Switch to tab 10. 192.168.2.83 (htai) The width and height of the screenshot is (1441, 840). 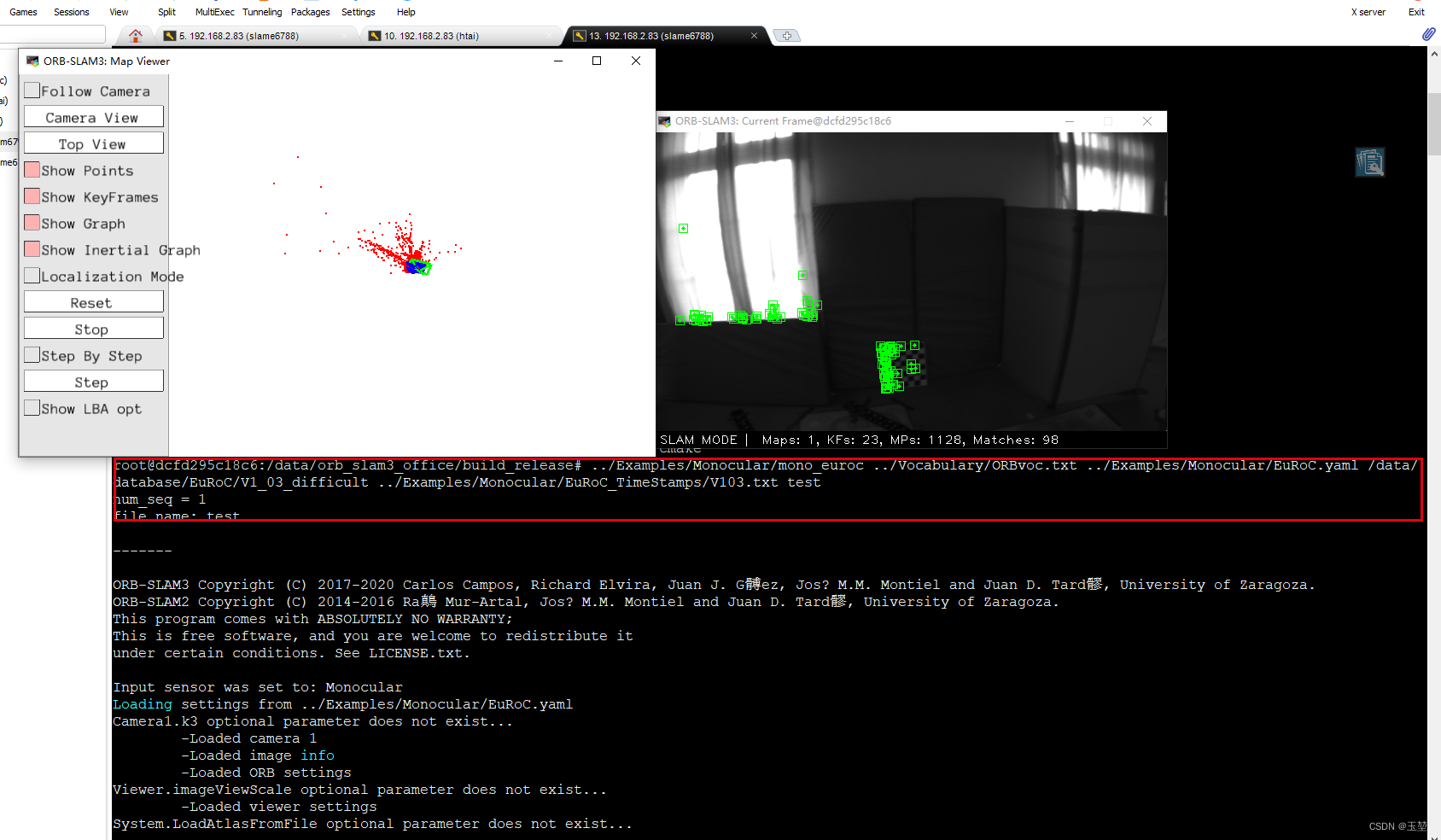pos(460,36)
